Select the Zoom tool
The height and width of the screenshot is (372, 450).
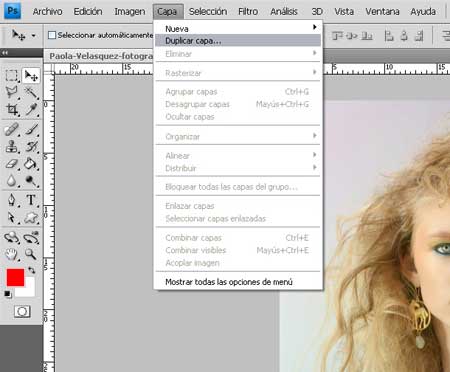(x=31, y=254)
